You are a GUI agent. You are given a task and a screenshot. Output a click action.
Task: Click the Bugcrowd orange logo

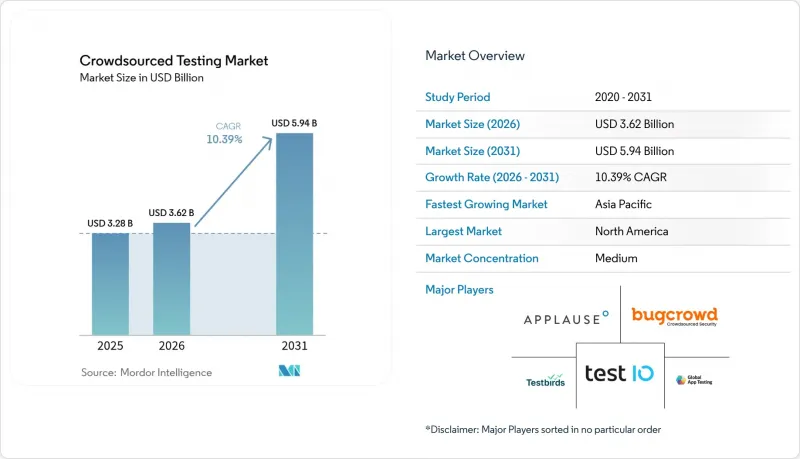click(x=674, y=316)
